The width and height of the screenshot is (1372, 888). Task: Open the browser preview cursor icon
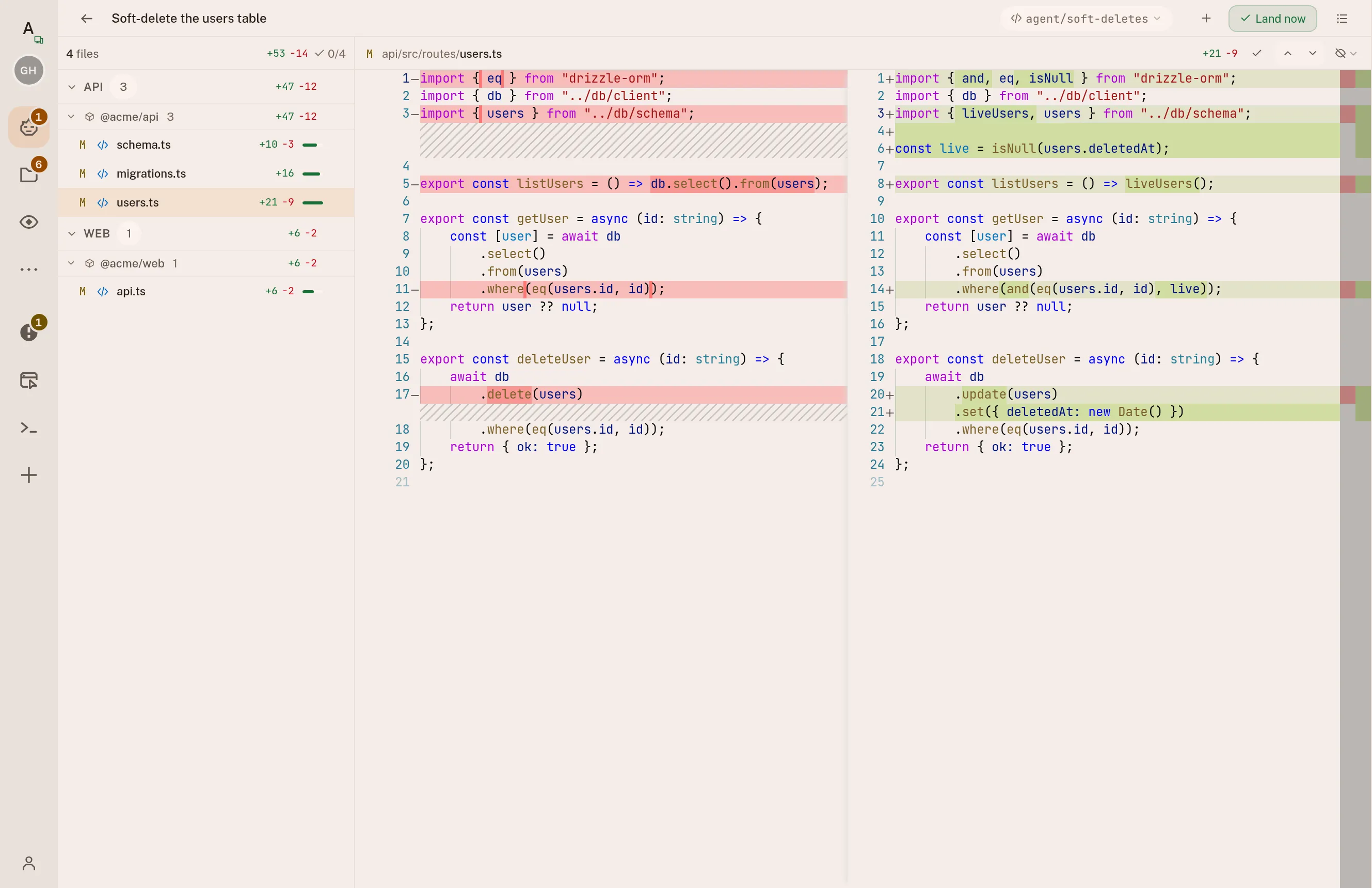(29, 380)
